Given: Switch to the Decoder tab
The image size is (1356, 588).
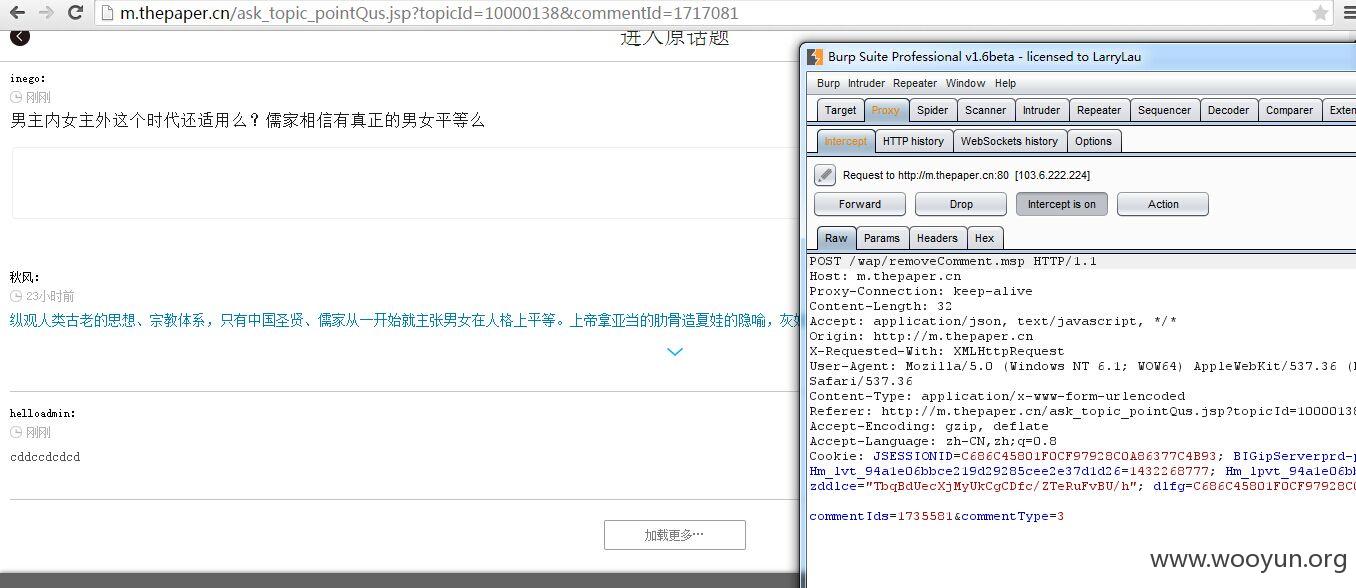Looking at the screenshot, I should (x=1228, y=110).
